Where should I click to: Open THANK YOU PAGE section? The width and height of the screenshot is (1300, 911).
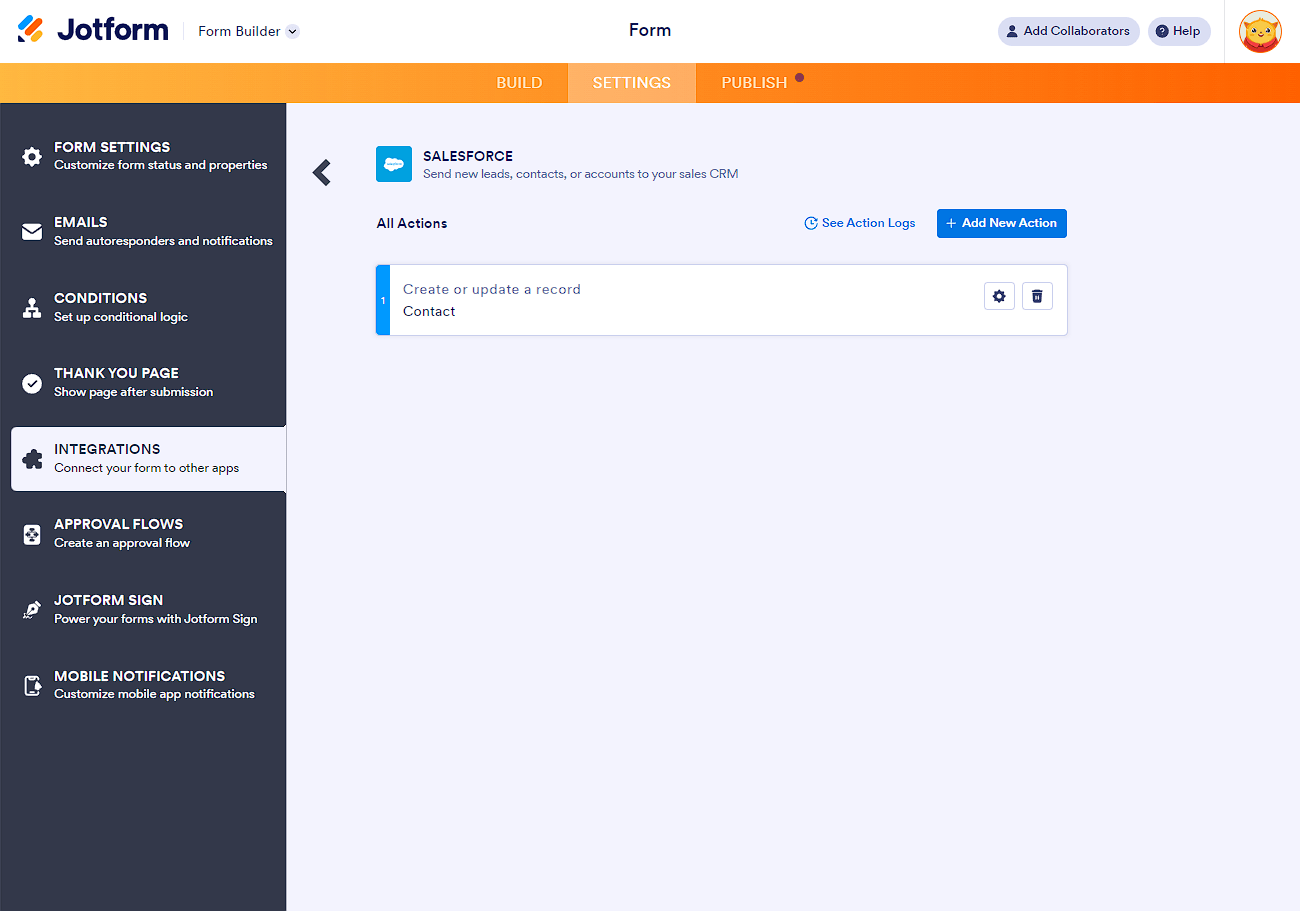point(143,383)
